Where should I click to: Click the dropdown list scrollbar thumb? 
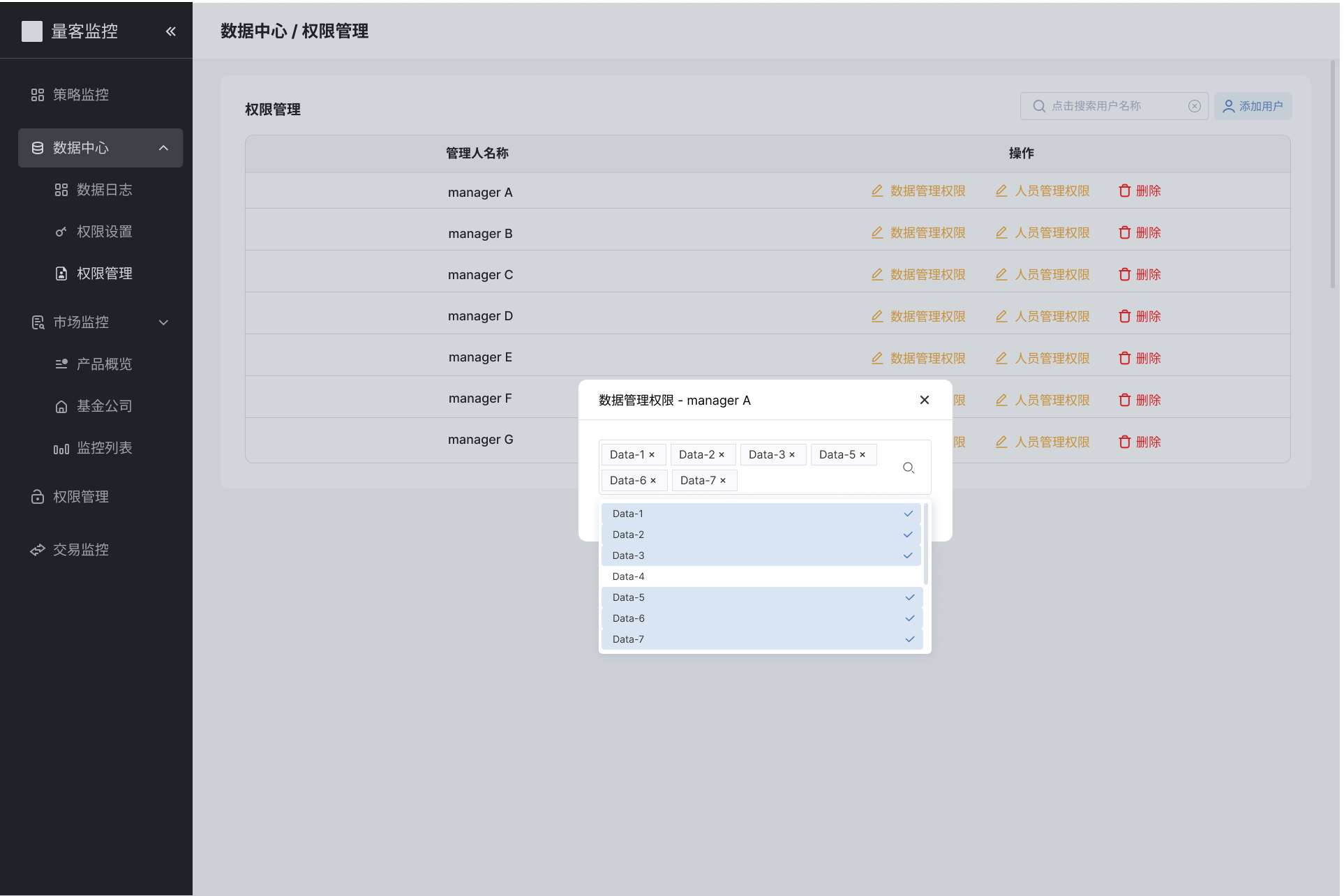[926, 543]
